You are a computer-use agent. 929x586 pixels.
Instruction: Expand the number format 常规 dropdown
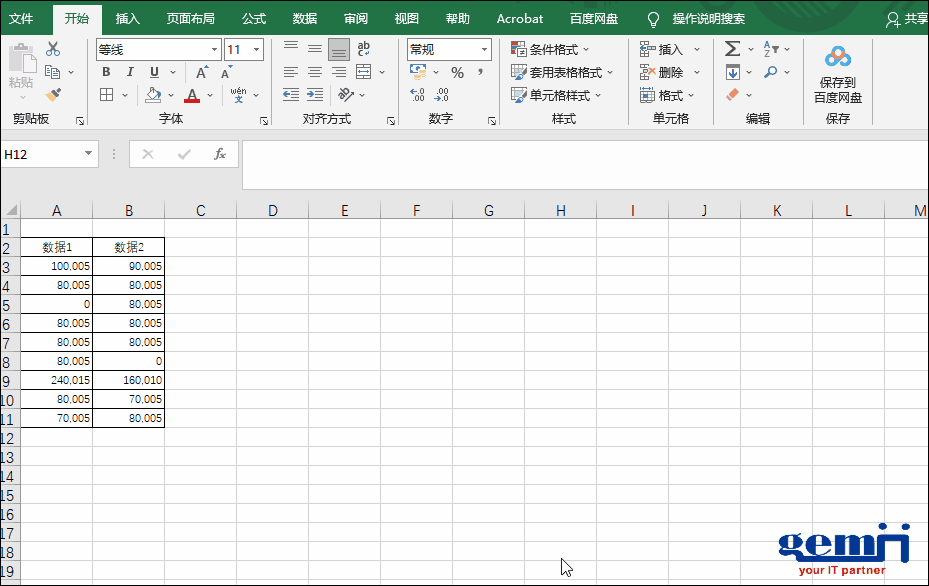pos(485,50)
